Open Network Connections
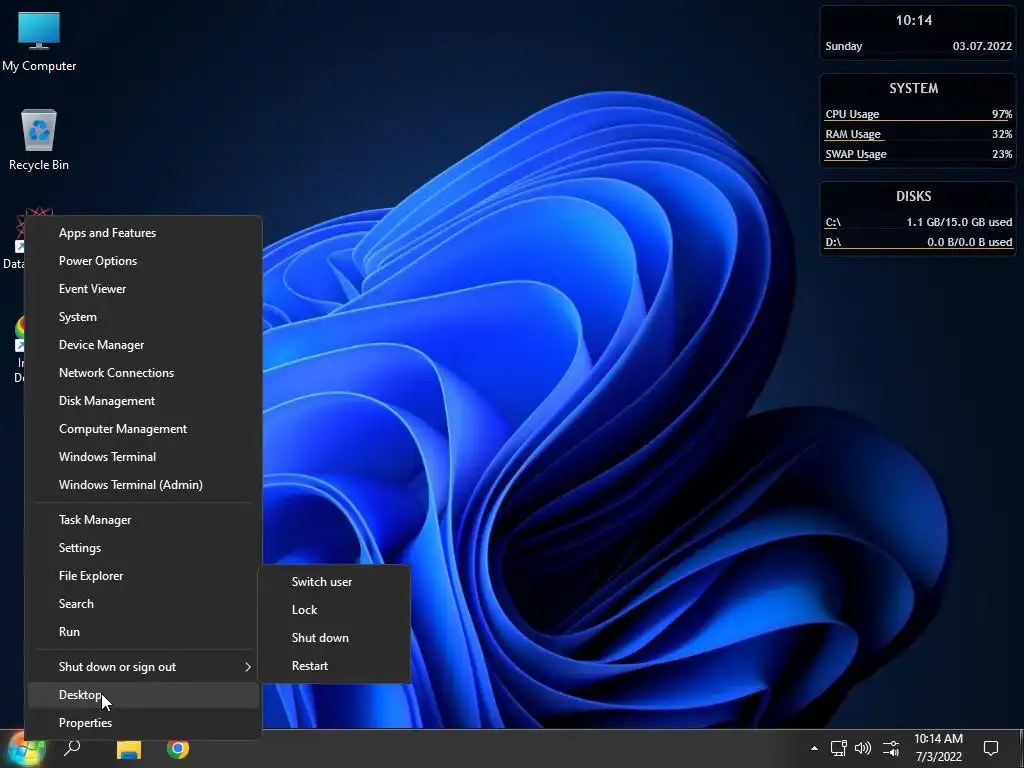This screenshot has height=768, width=1024. (x=144, y=373)
